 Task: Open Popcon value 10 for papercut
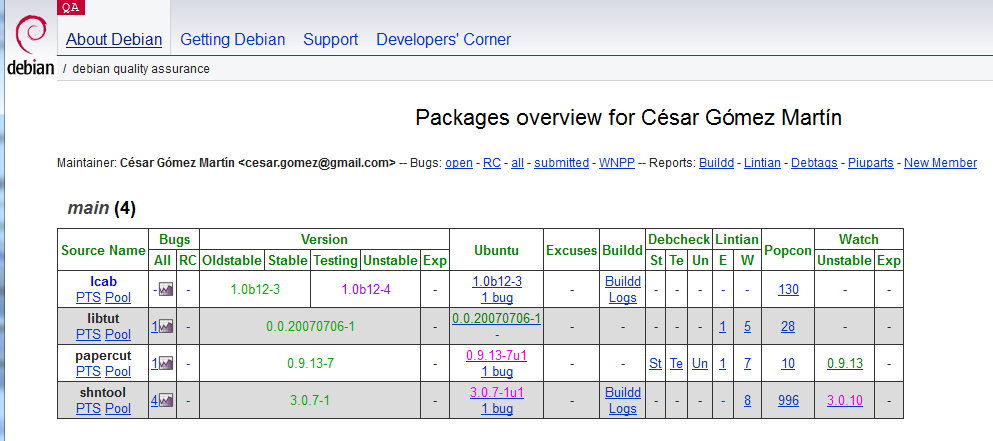[x=788, y=363]
